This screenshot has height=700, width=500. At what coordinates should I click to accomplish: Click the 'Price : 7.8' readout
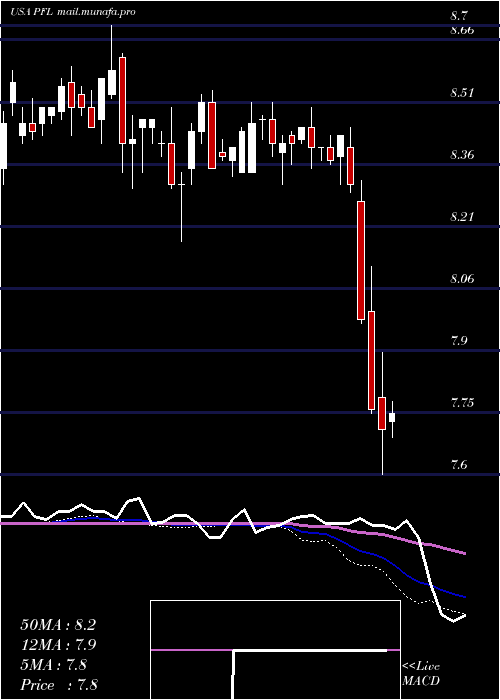(59, 685)
